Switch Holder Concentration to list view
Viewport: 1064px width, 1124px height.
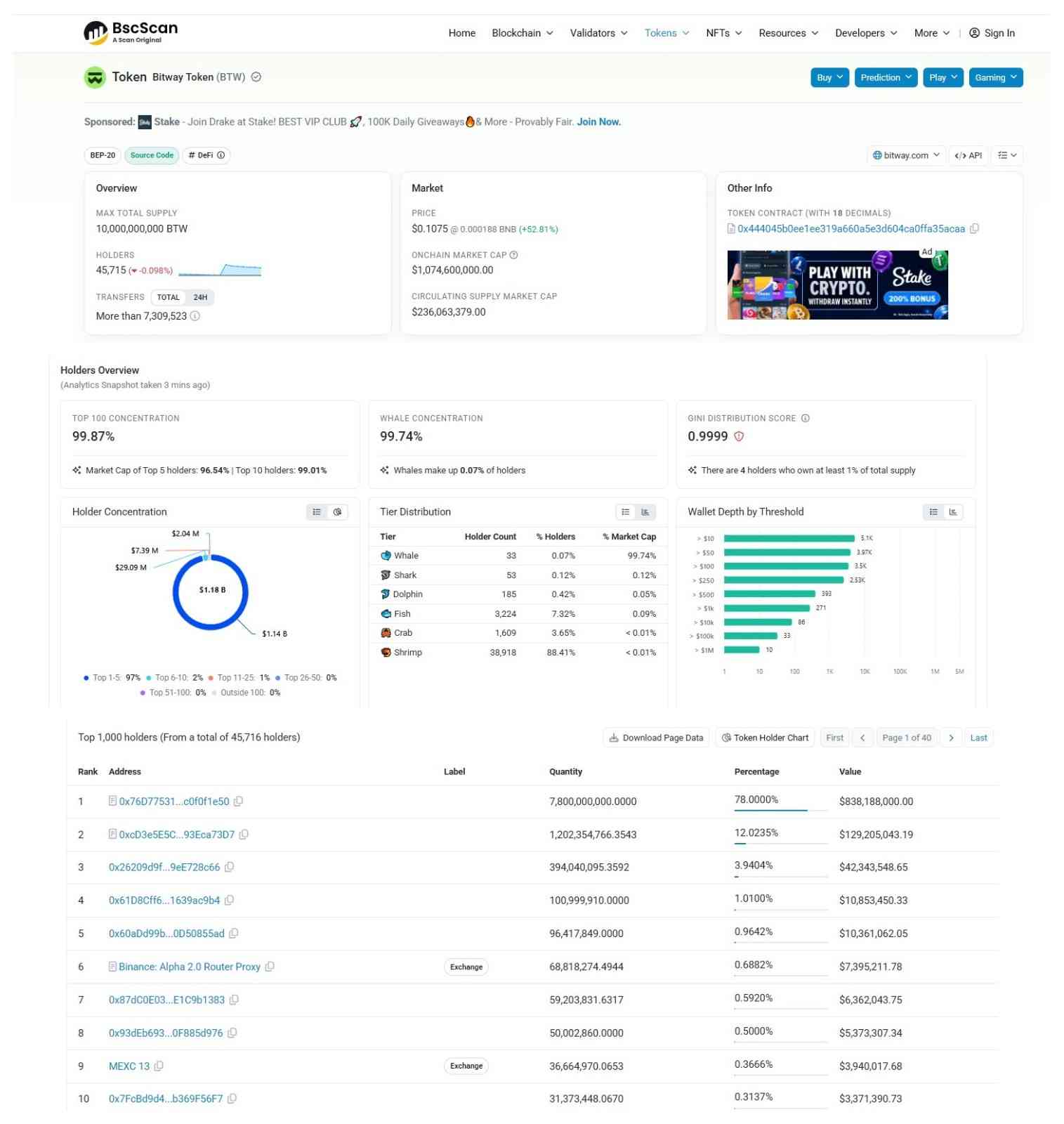[x=317, y=513]
